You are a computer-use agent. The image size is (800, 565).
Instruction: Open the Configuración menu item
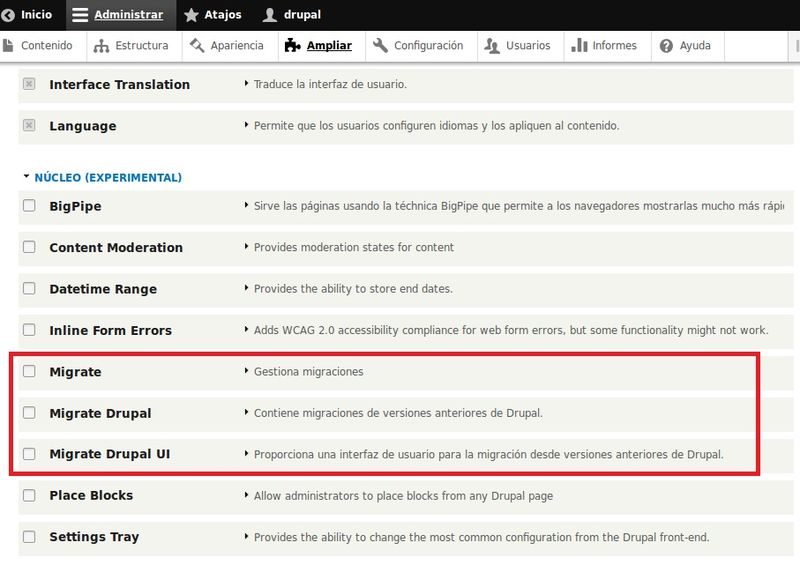421,45
